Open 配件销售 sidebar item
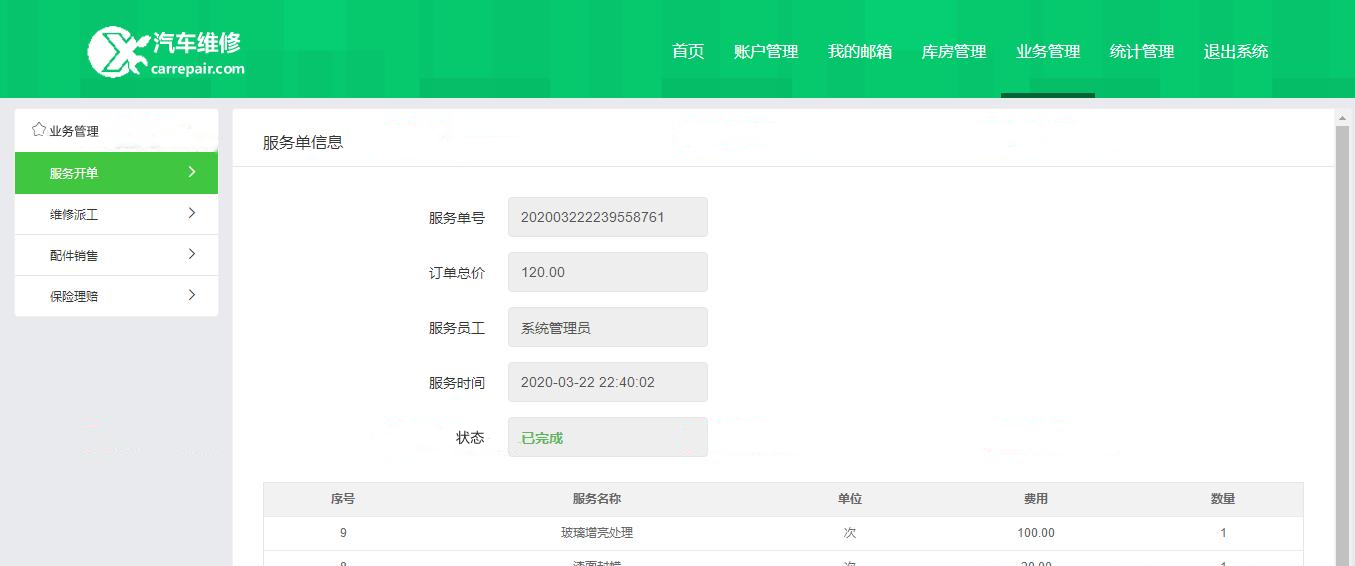 pos(116,255)
